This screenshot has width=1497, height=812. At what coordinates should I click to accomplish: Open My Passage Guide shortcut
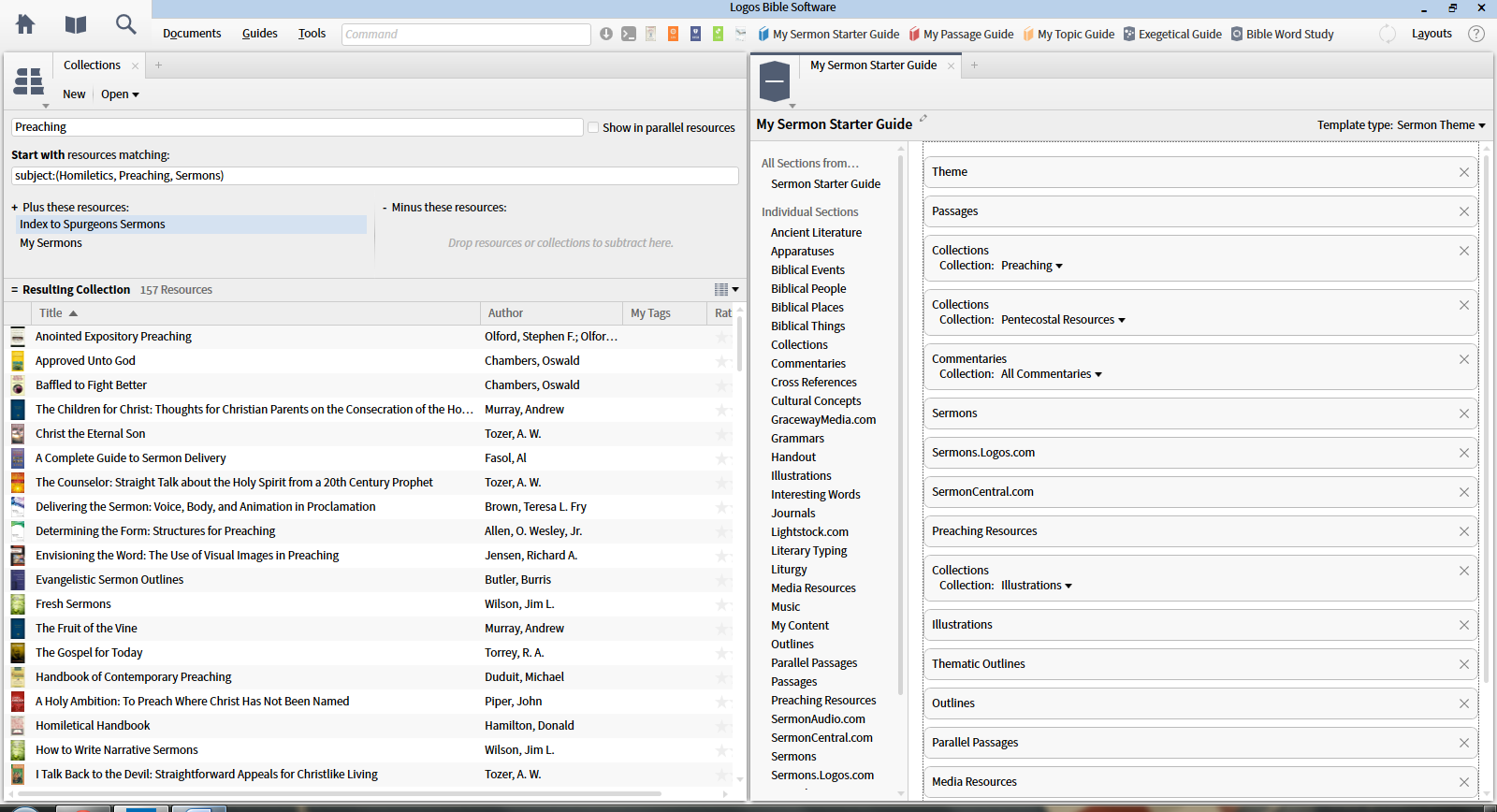pos(961,35)
